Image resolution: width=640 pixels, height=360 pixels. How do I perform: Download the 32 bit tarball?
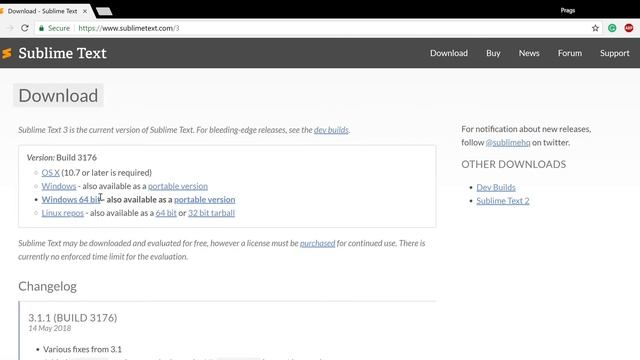pos(211,213)
